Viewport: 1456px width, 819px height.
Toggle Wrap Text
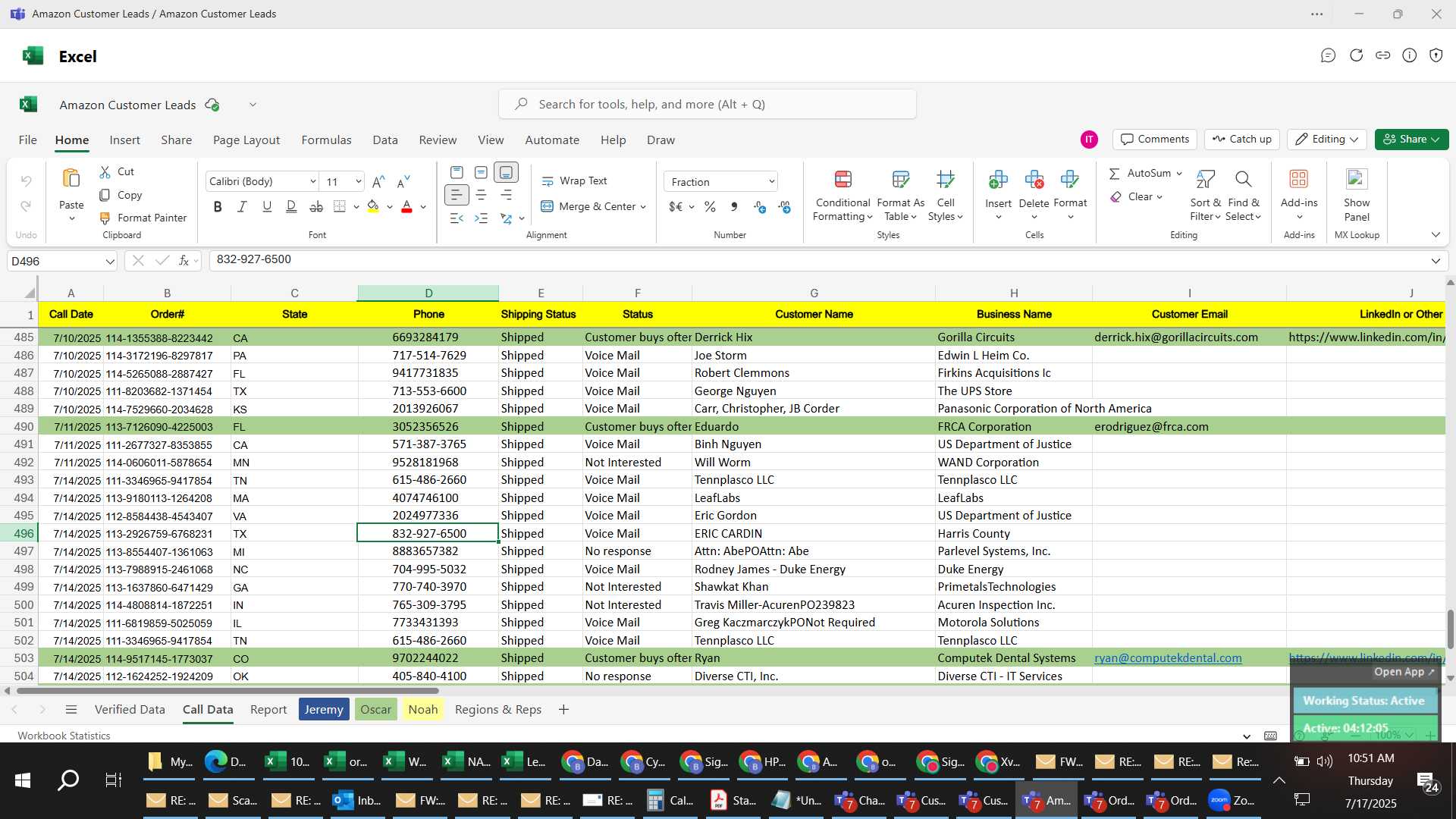[574, 181]
